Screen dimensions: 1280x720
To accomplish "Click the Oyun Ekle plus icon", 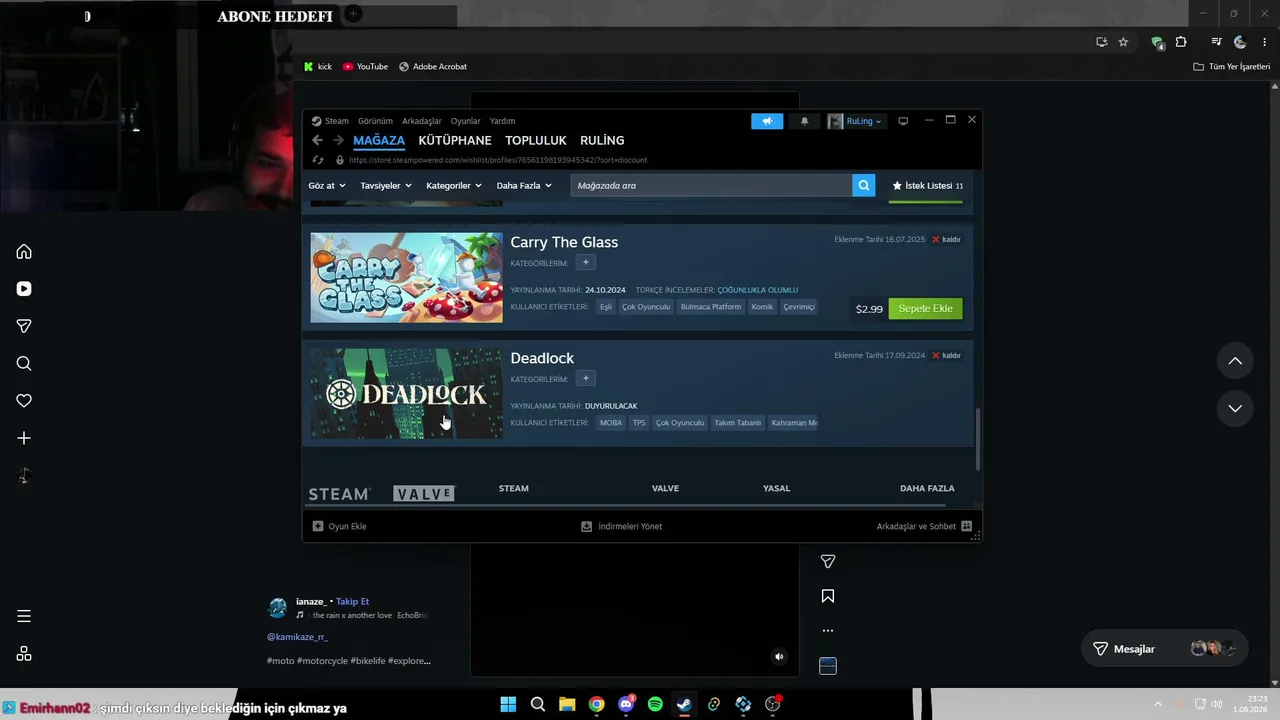I will coord(318,526).
